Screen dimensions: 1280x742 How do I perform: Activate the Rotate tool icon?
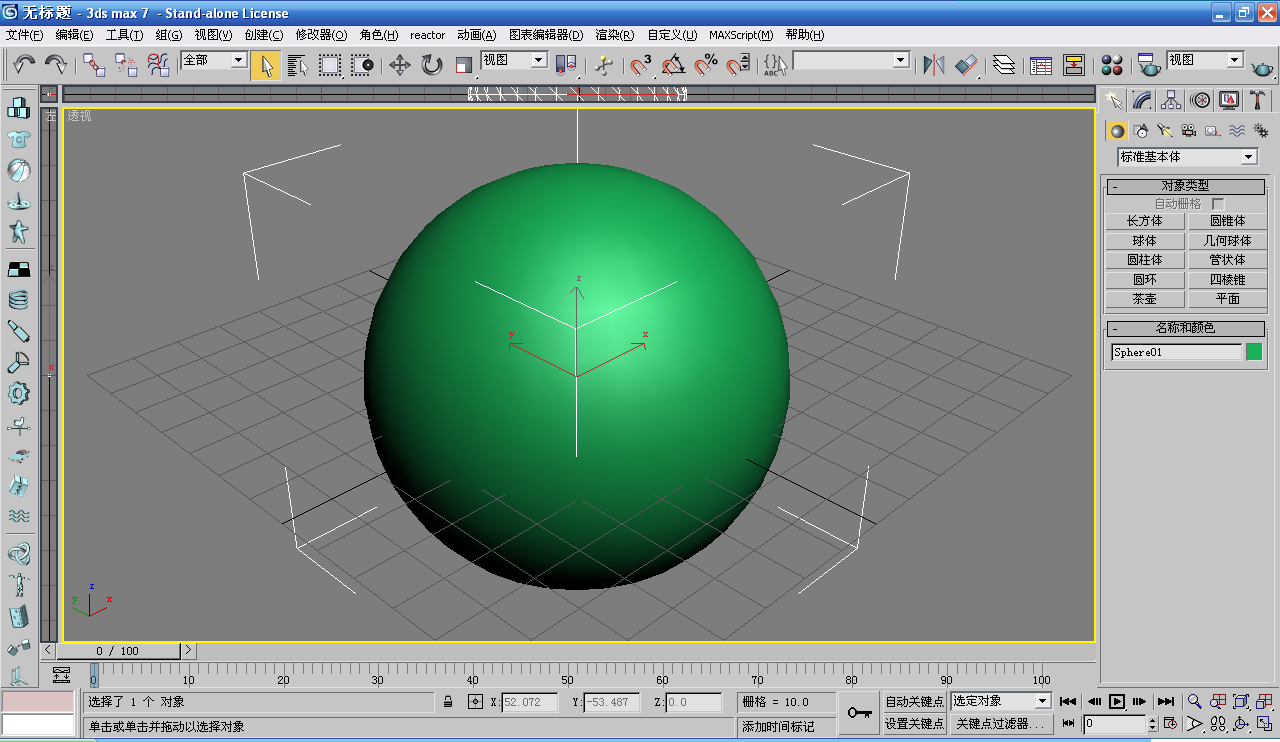point(432,66)
